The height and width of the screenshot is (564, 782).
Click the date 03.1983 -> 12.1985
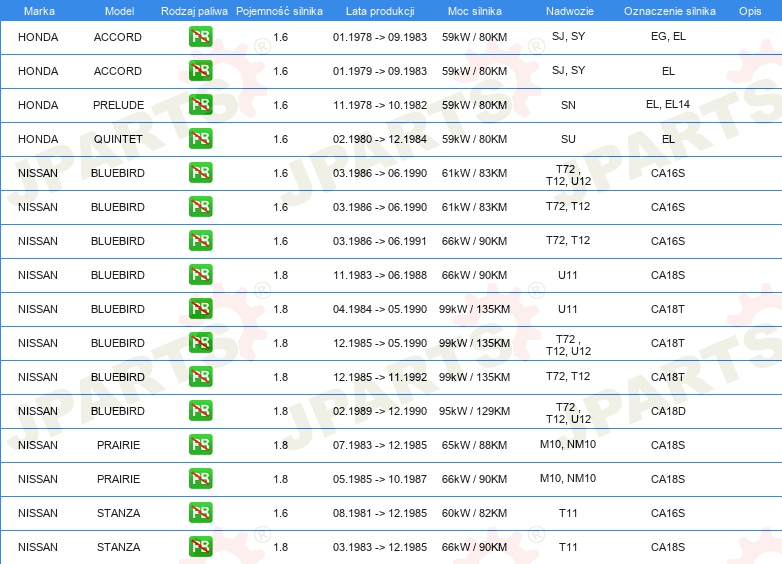380,547
